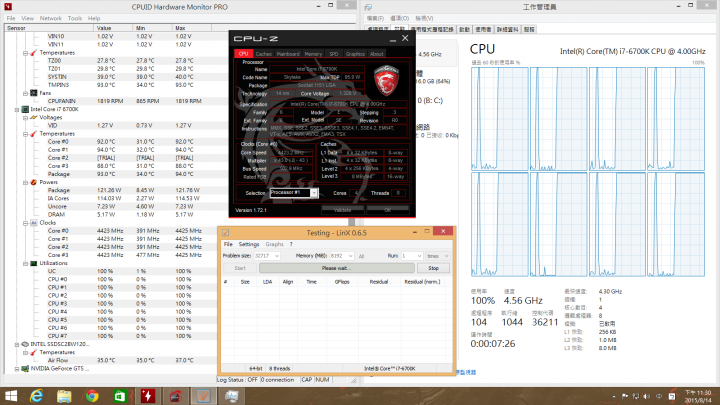Collapse the Voltages group under Intel Core
This screenshot has width=720, height=405.
pyautogui.click(x=25, y=118)
